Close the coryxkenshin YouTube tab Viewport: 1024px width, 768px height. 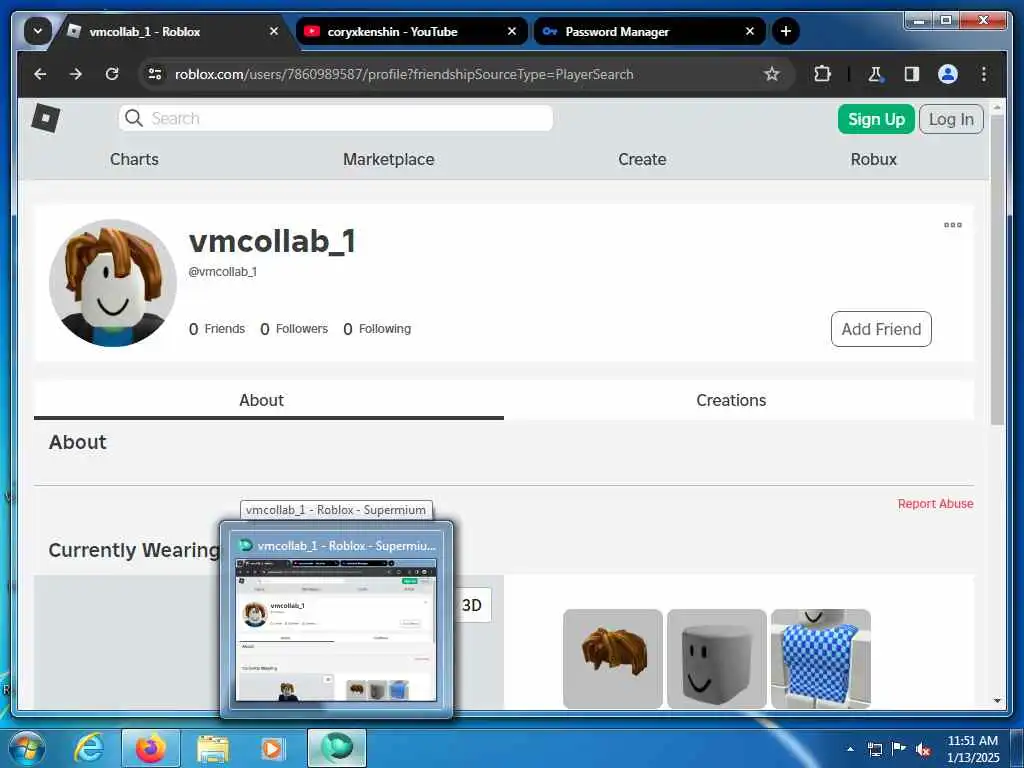512,31
